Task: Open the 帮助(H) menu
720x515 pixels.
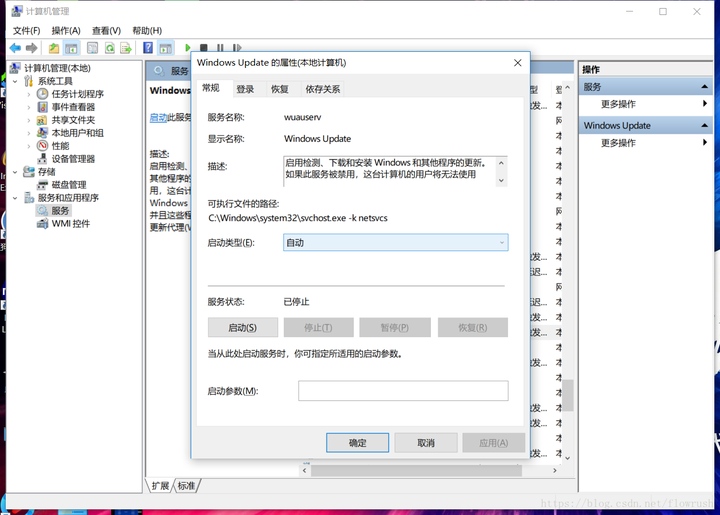Action: [x=147, y=30]
